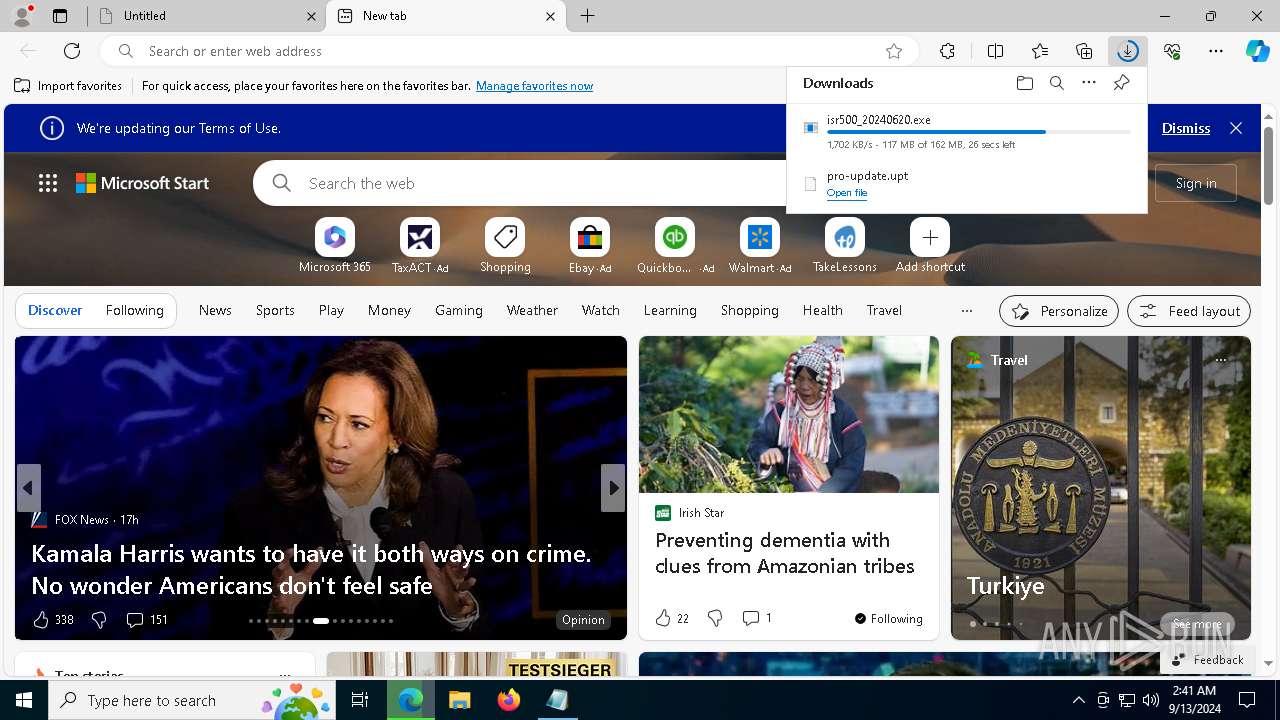Screen dimensions: 1280x720
Task: Open Windows Start menu
Action: coord(24,700)
